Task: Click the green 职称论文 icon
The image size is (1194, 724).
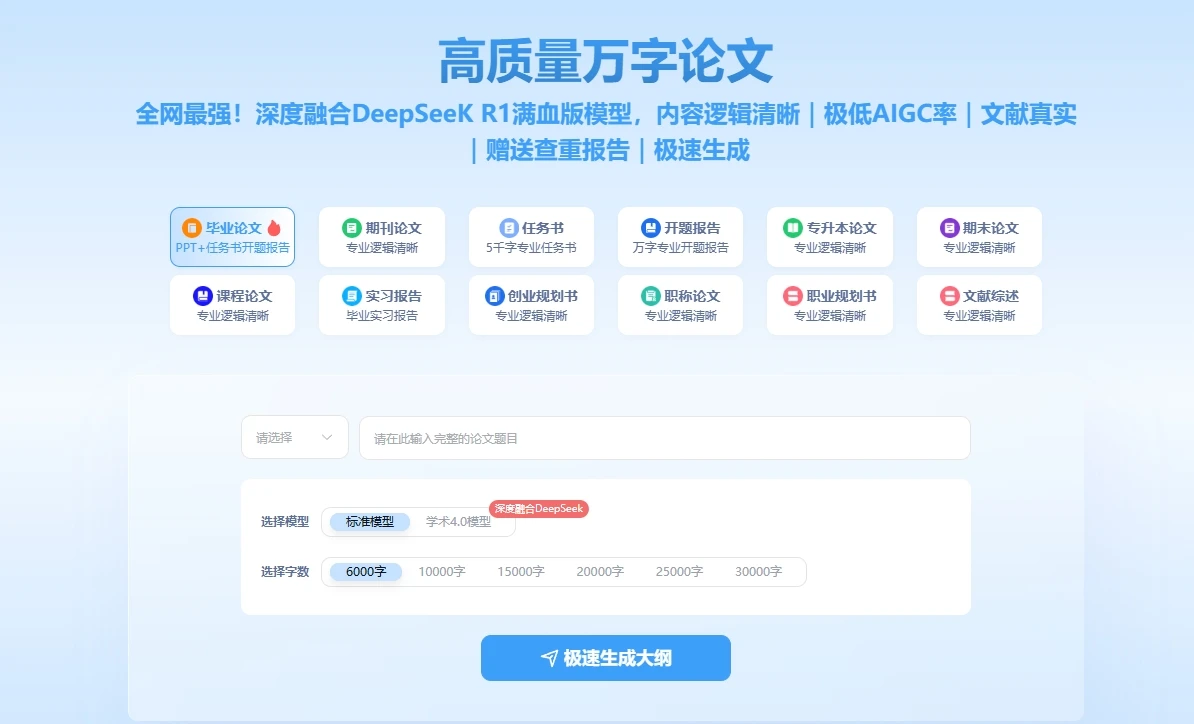Action: click(x=650, y=295)
